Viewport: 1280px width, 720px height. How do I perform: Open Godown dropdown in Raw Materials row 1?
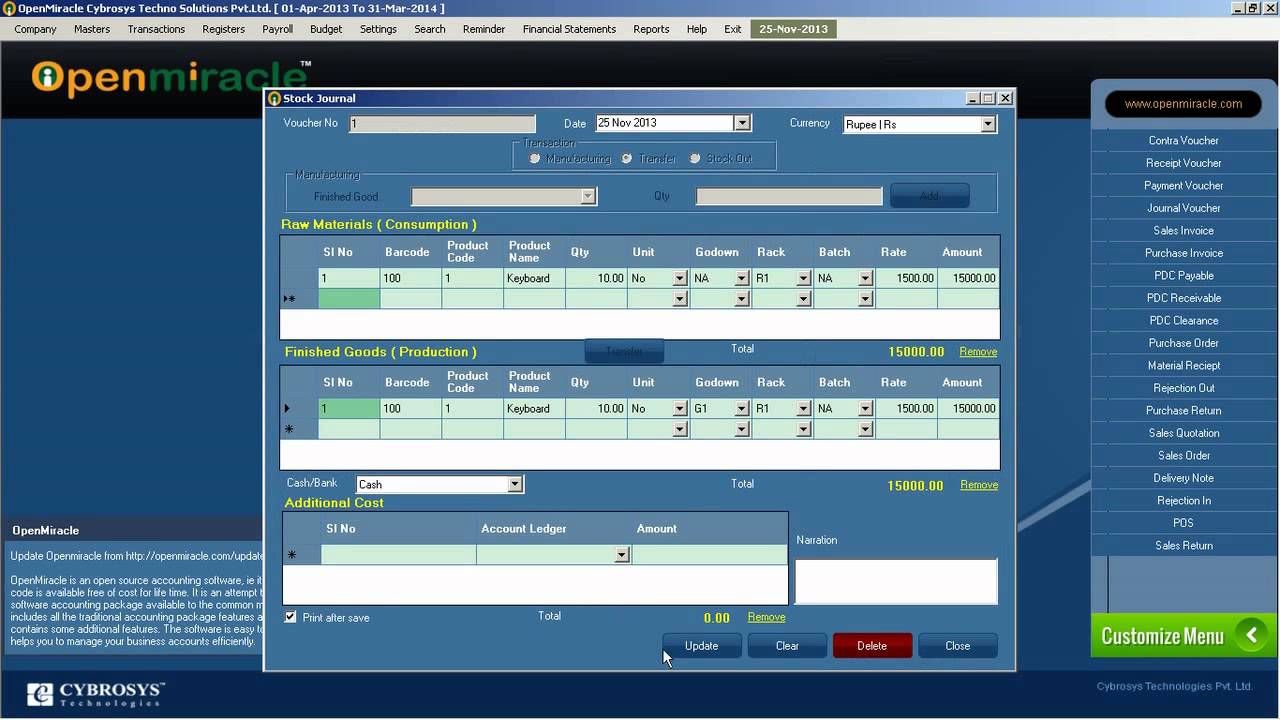point(742,278)
